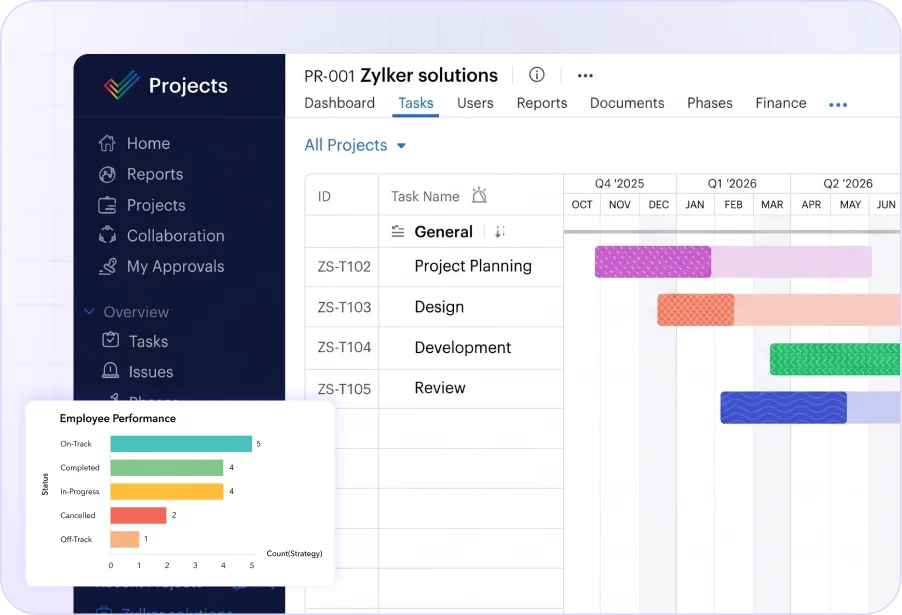
Task: Click the MAR month header
Action: [772, 204]
